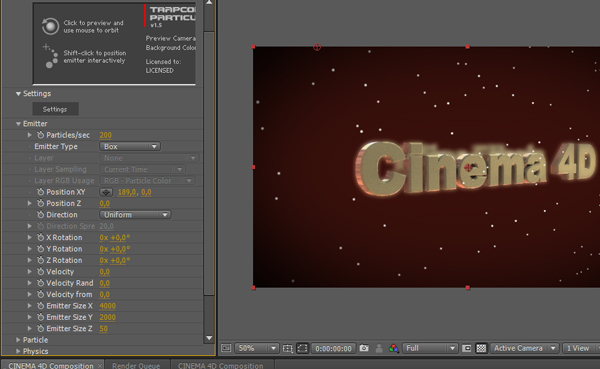Click the Velocity from value 0,0

(104, 295)
